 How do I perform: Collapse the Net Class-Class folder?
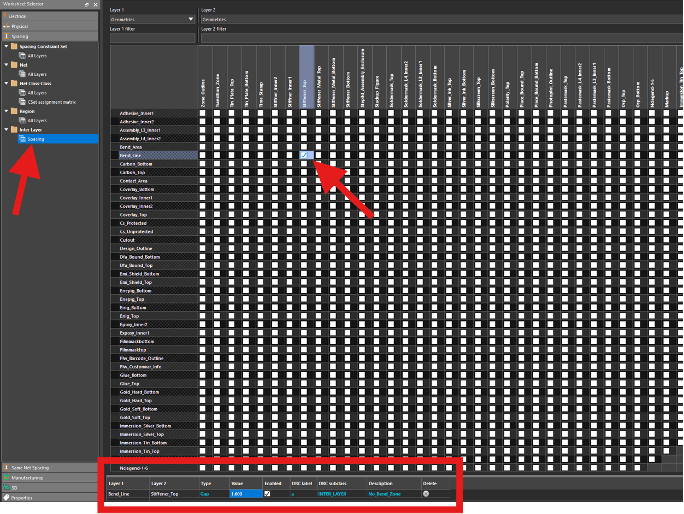click(6, 83)
